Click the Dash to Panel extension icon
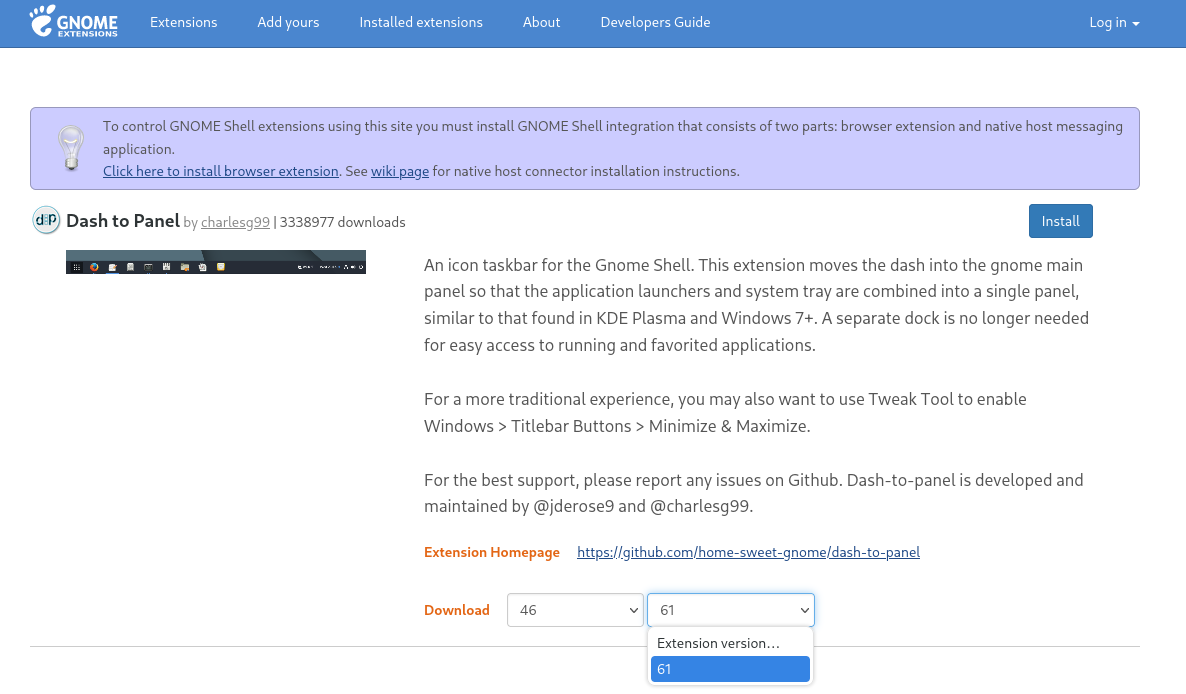This screenshot has height=694, width=1186. coord(46,220)
